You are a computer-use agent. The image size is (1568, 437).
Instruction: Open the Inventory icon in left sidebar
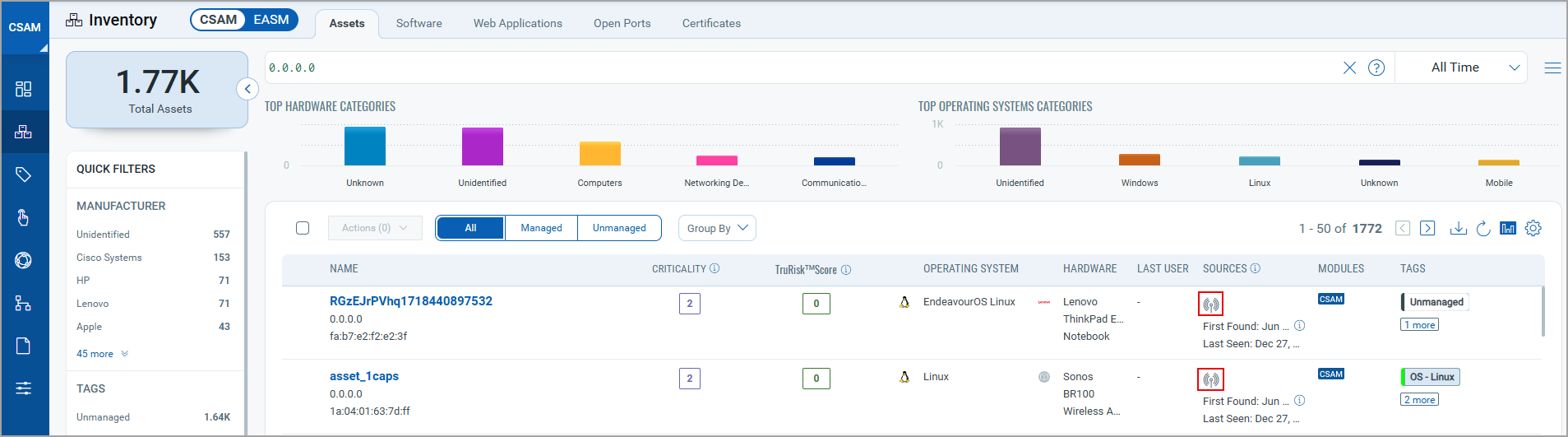click(23, 132)
